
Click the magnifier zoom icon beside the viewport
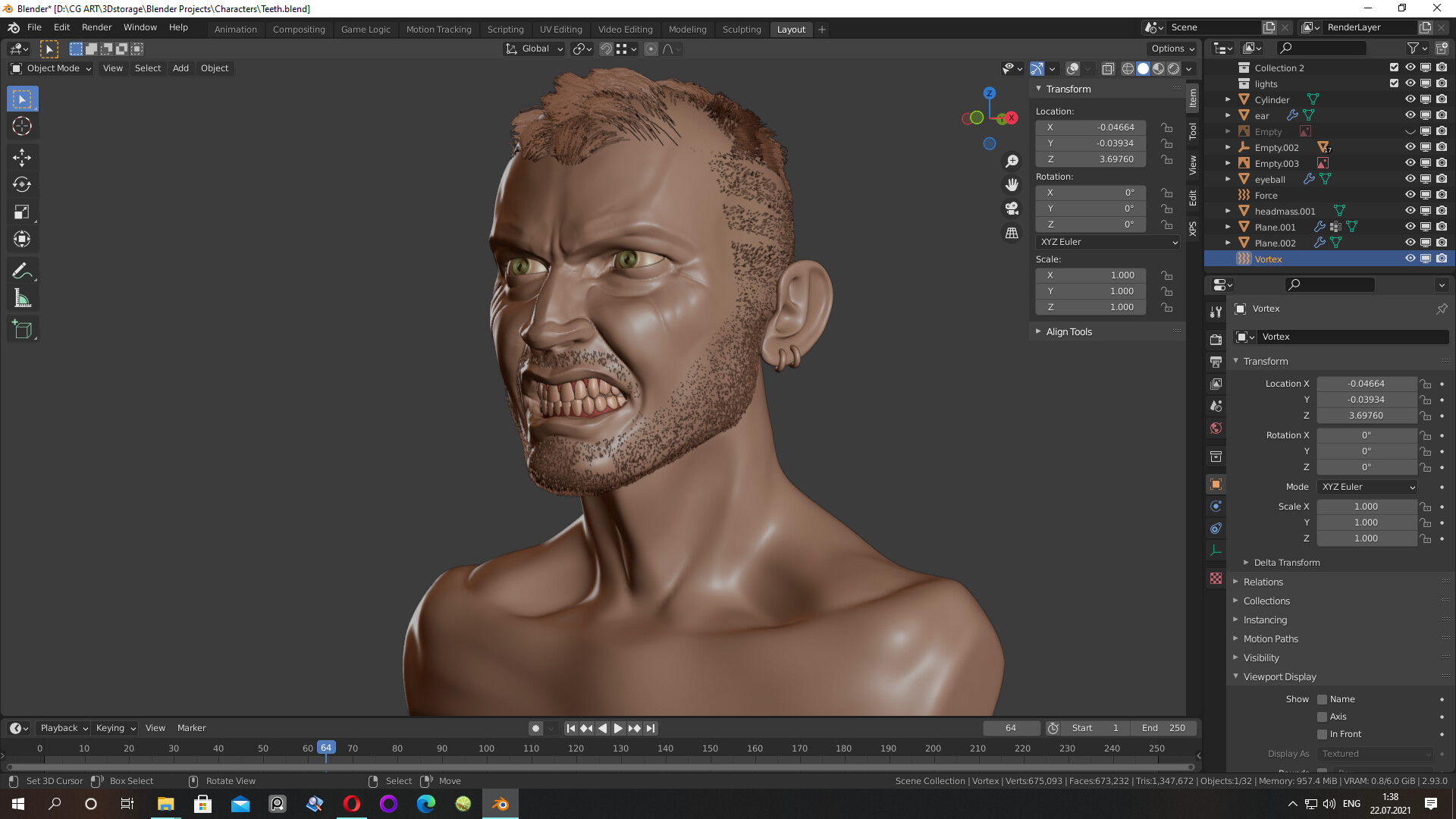pyautogui.click(x=1012, y=160)
